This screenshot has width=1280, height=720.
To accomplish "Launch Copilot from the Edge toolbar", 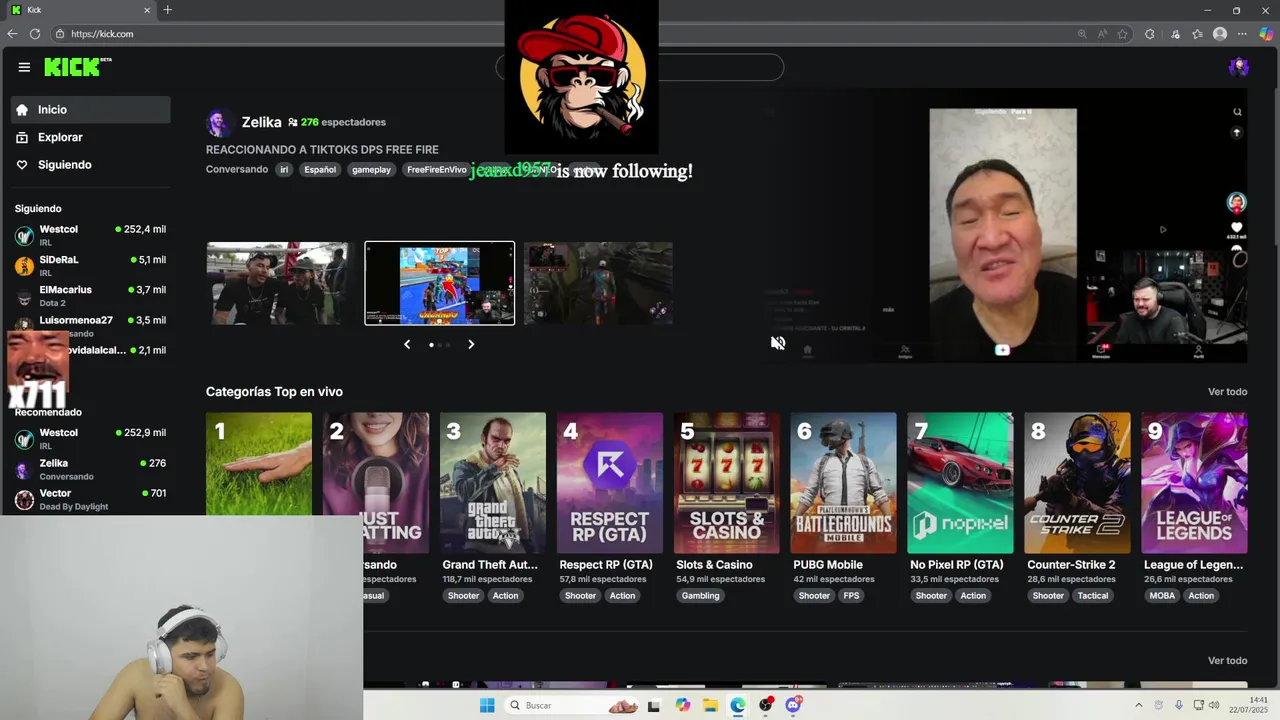I will 1266,34.
